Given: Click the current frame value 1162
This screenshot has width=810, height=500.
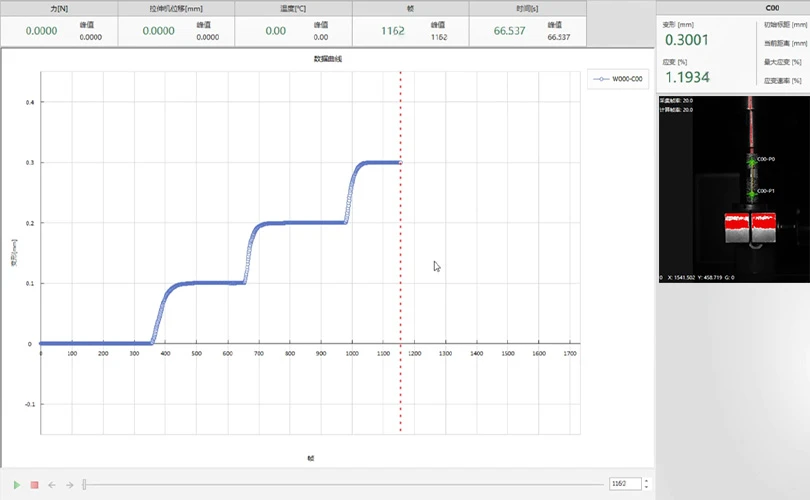Looking at the screenshot, I should click(393, 31).
